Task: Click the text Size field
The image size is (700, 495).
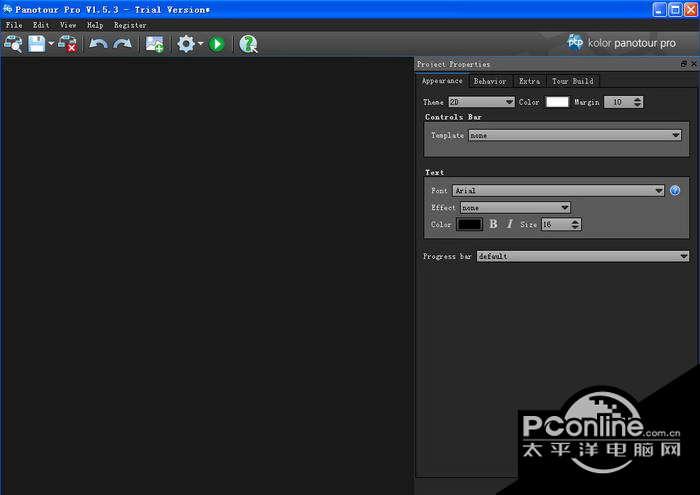Action: click(x=556, y=224)
